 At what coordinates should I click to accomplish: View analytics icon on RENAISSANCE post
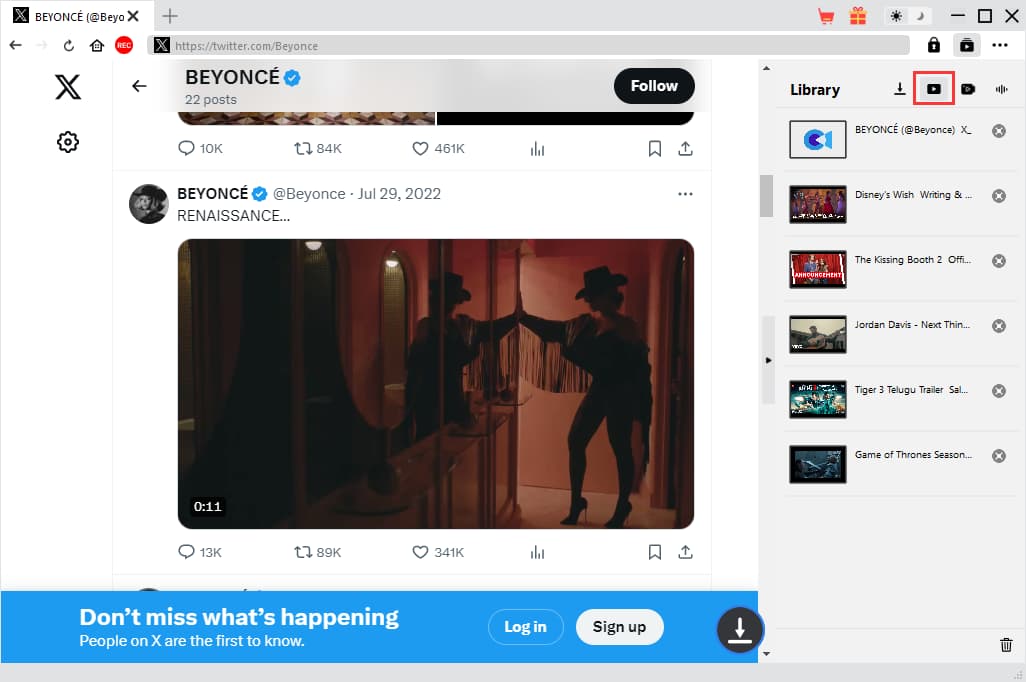click(537, 552)
